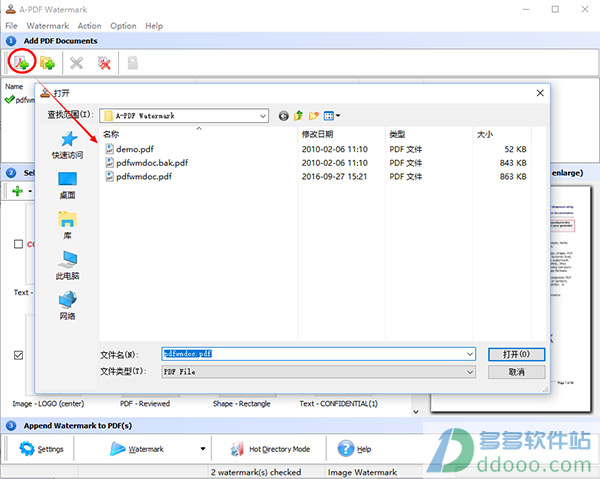Open the File menu

click(11, 26)
